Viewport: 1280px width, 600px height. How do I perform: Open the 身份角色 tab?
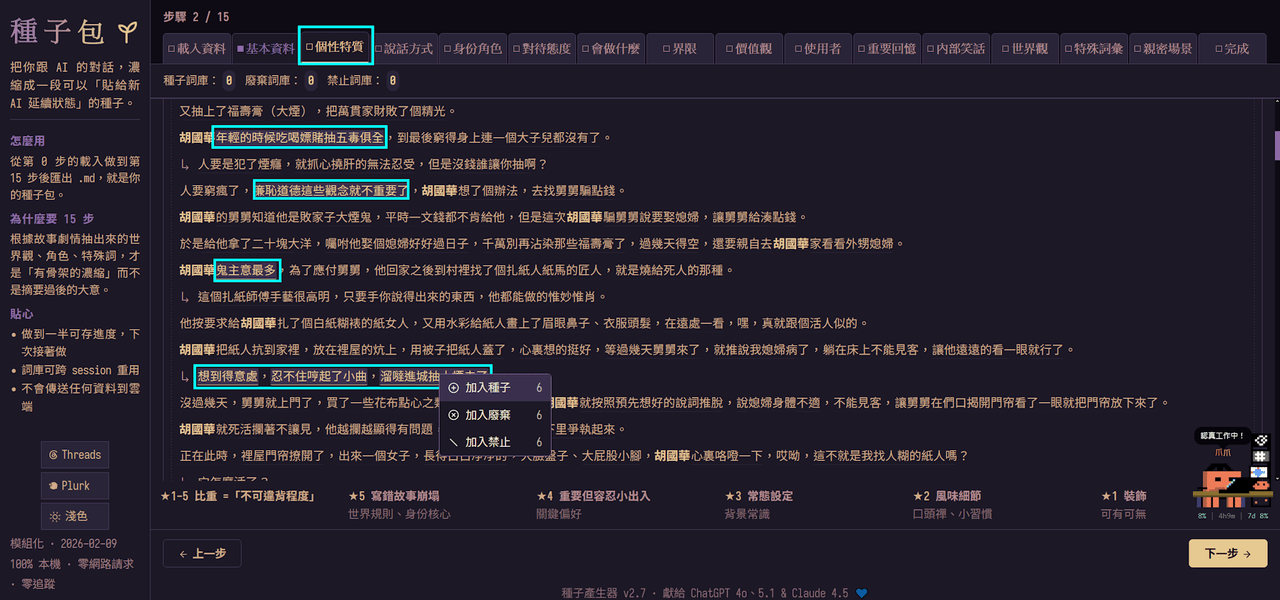click(475, 48)
